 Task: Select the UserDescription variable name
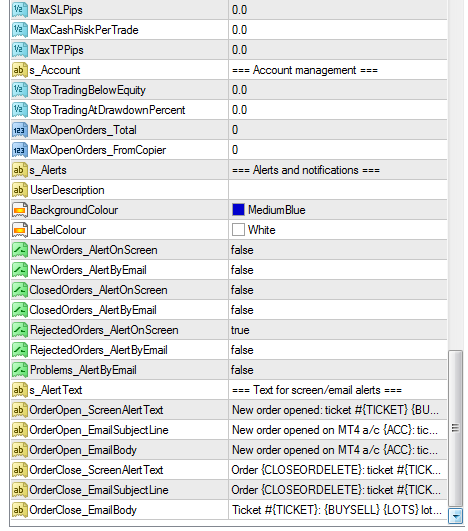coord(67,190)
